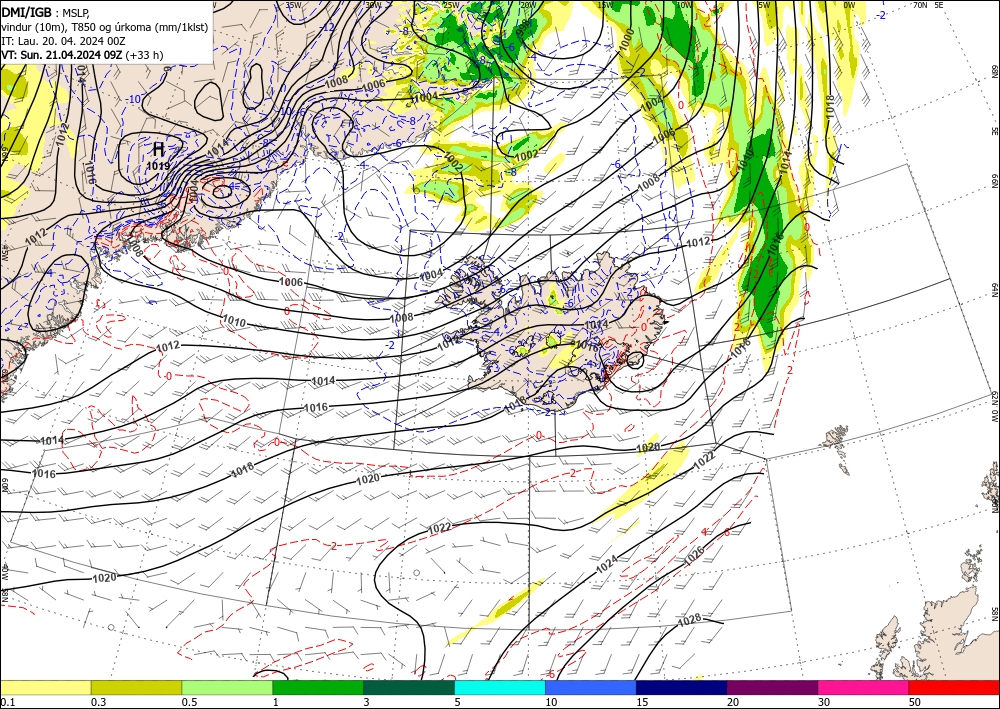Click the 1028 isobar label

coord(689,618)
